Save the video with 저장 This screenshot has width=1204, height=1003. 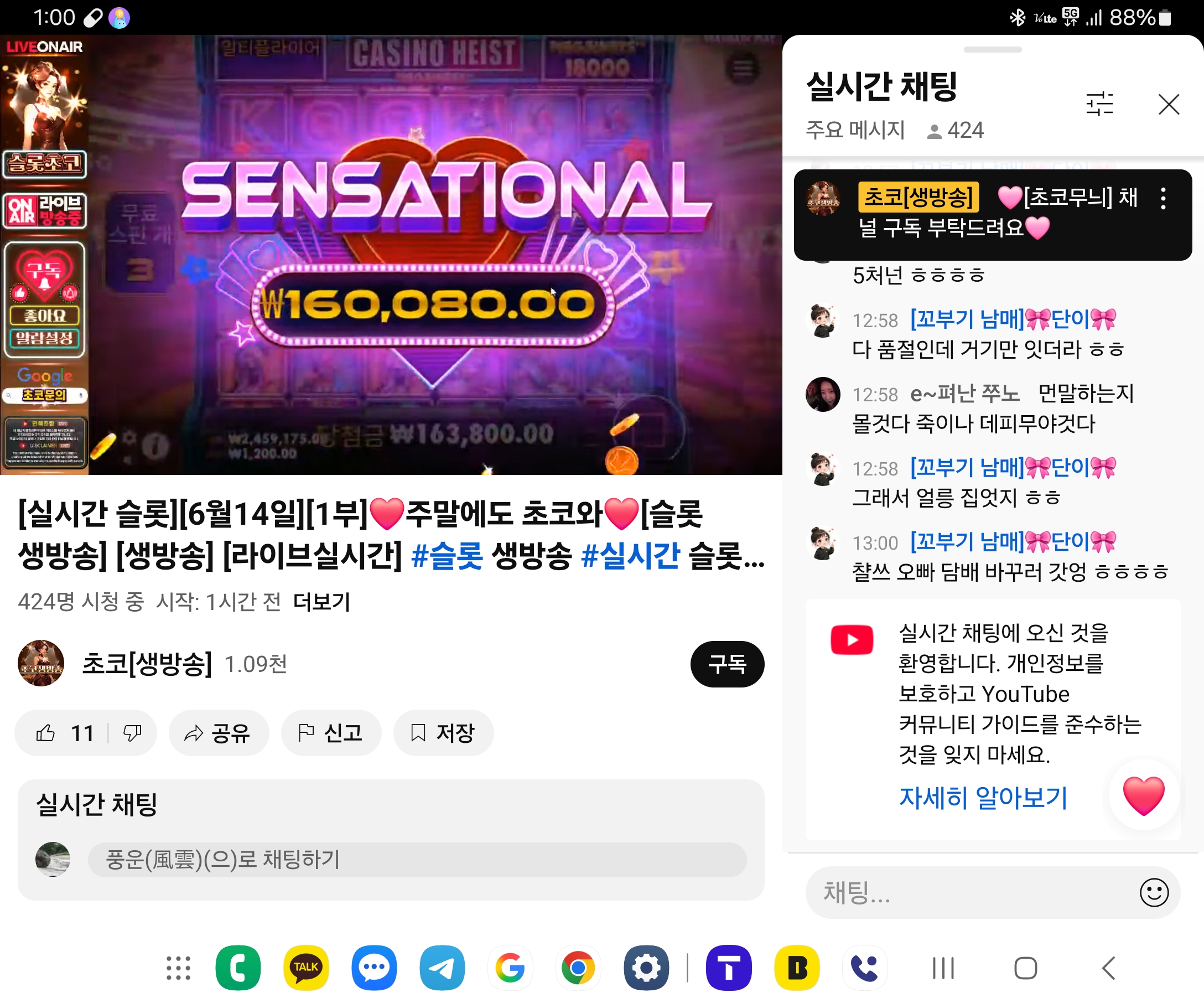tap(443, 733)
